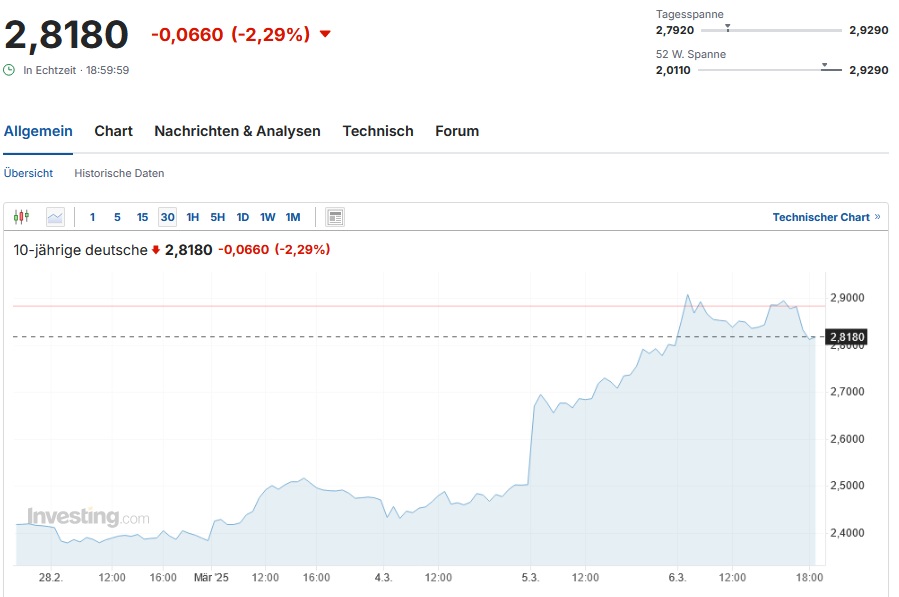Switch interval to 1D
The image size is (899, 597).
243,217
